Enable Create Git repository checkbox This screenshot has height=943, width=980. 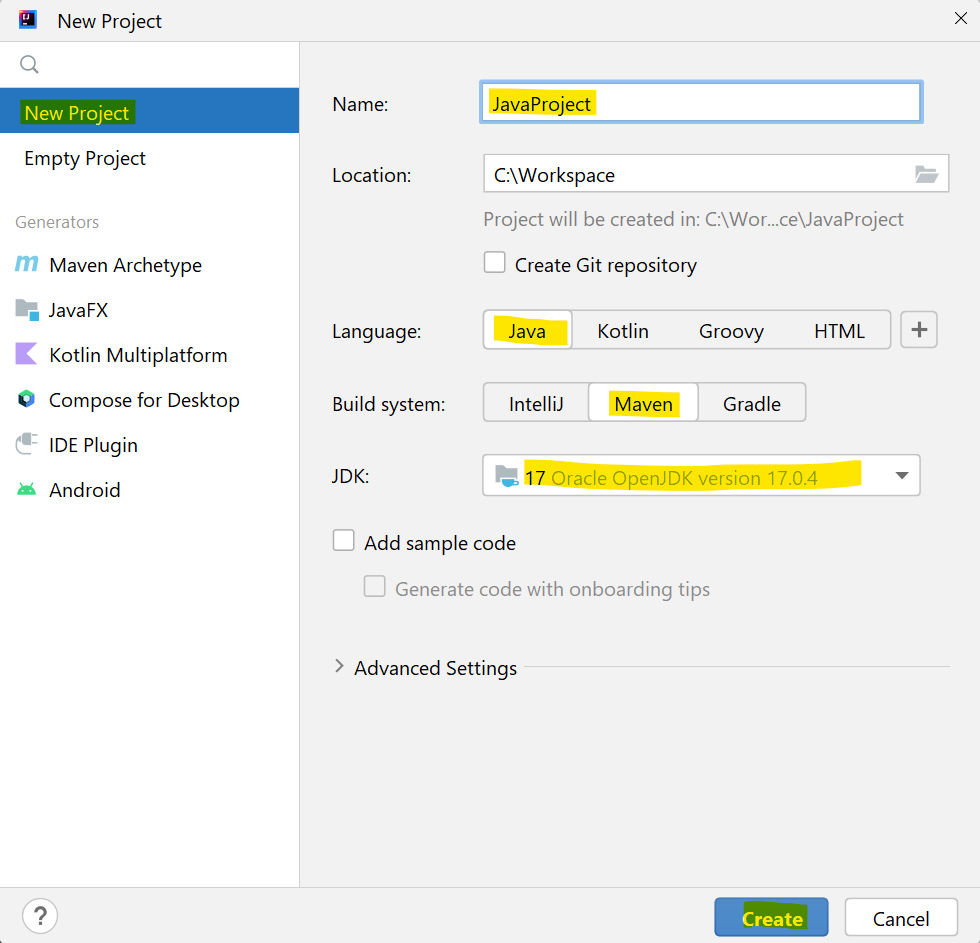point(494,262)
